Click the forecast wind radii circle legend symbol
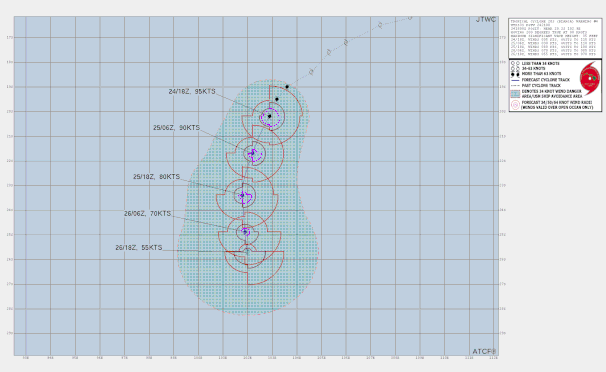Viewport: 606px width, 372px height. 516,105
